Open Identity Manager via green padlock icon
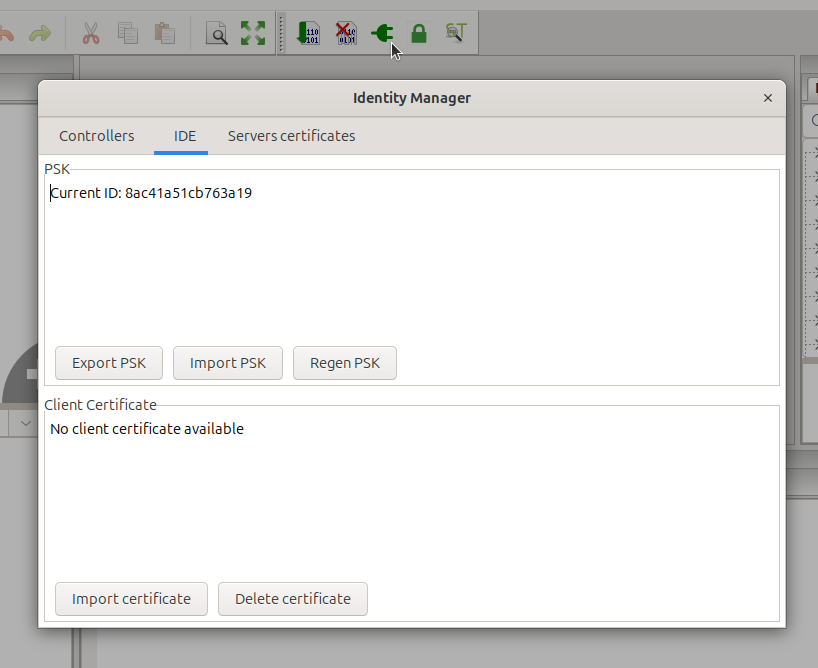This screenshot has width=818, height=668. coord(419,33)
